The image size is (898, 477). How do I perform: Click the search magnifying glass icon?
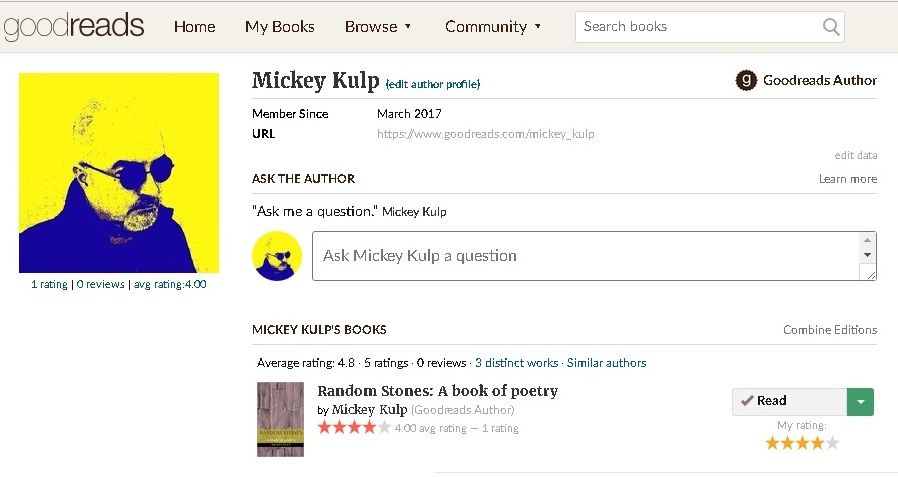pos(830,27)
